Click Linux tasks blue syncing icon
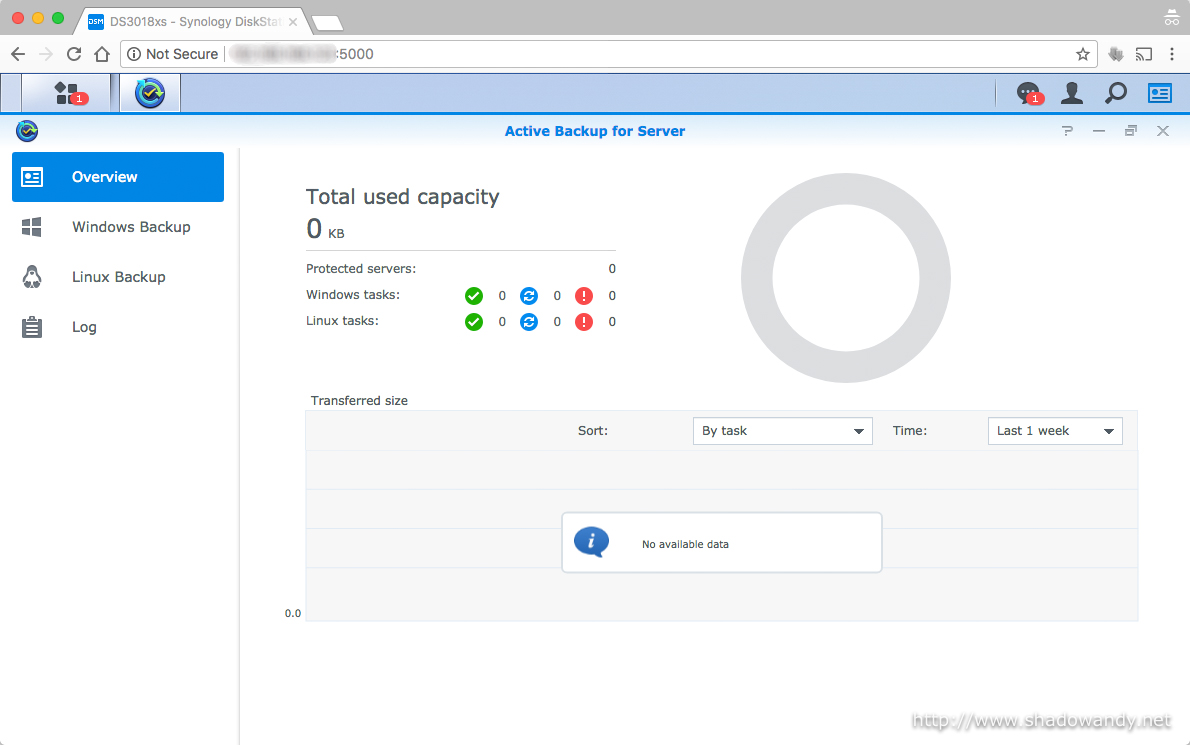1190x745 pixels. [x=529, y=322]
